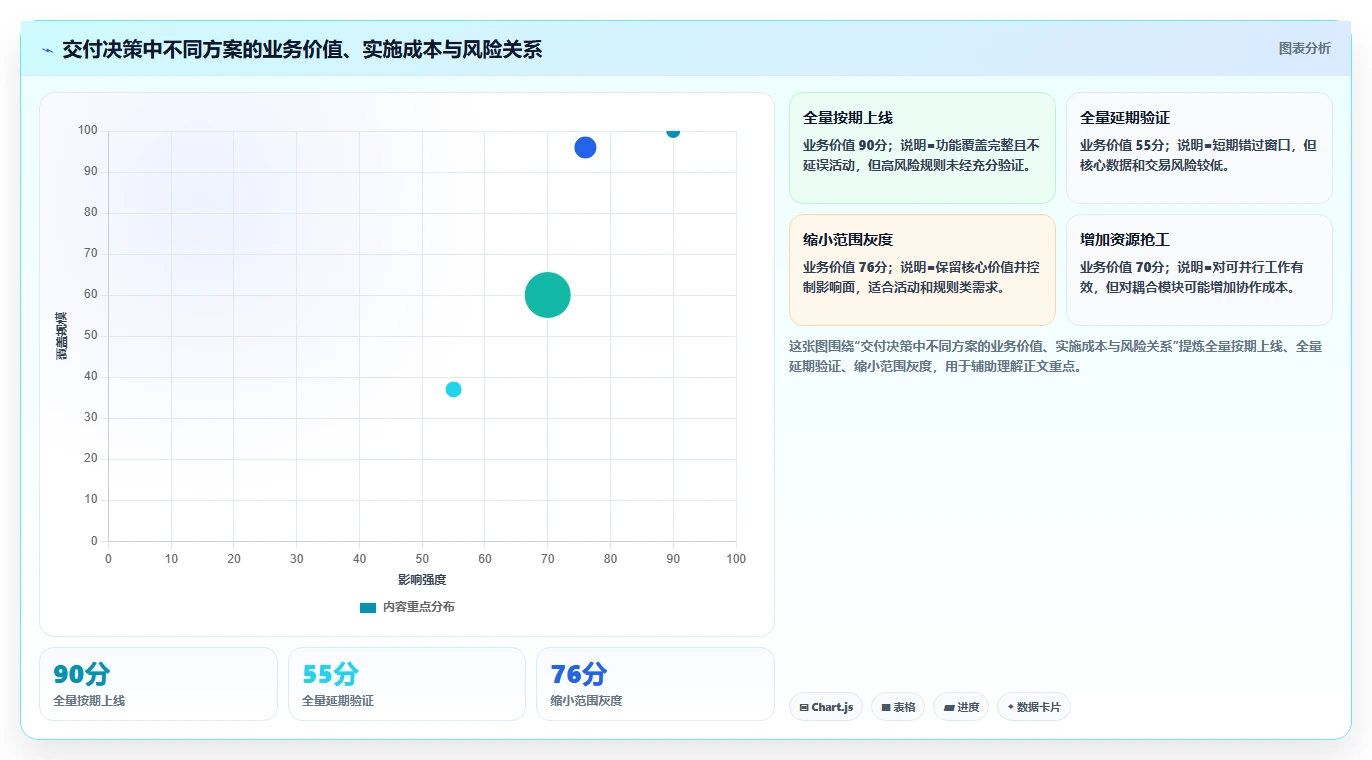The image size is (1372, 760).
Task: Click the 数据卡片 tag chip
Action: click(1034, 707)
